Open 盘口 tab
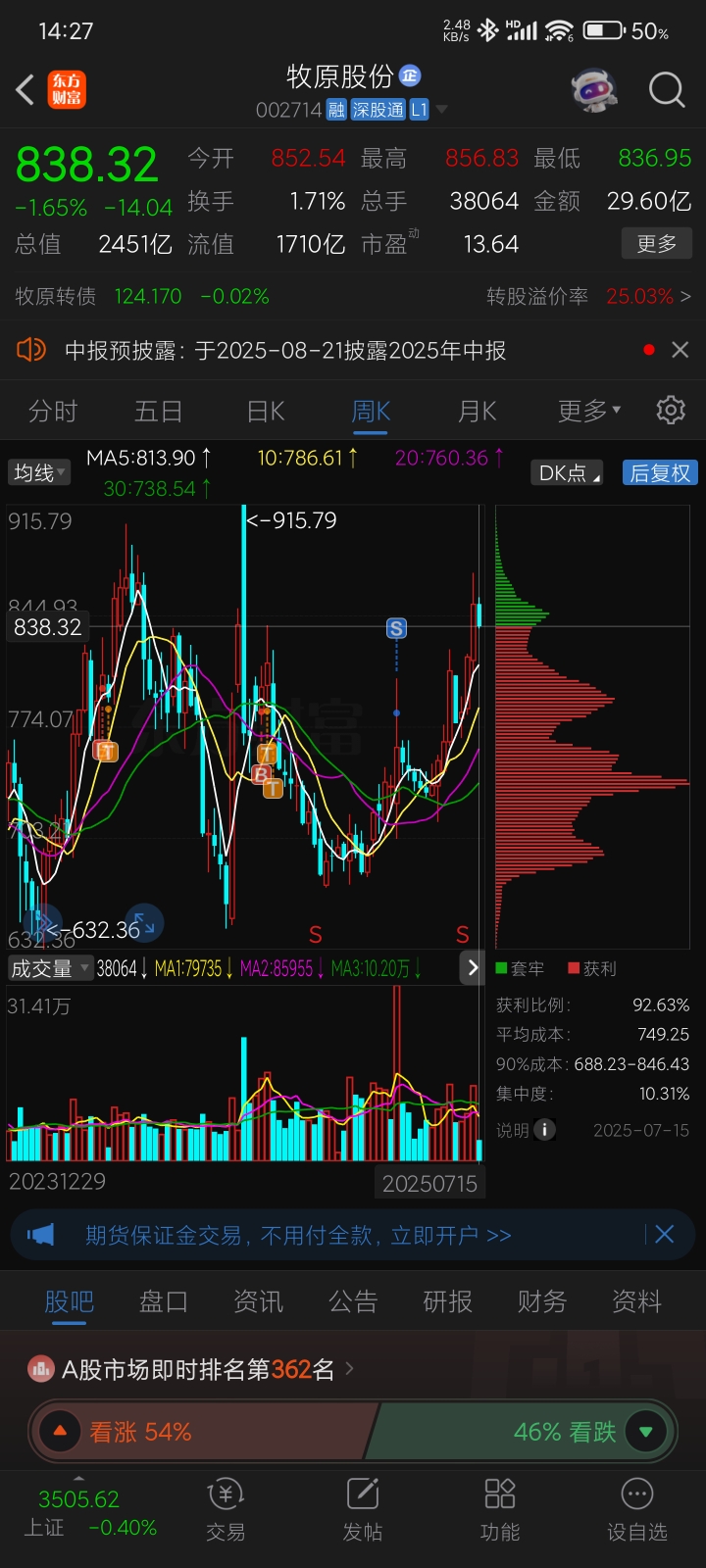The width and height of the screenshot is (706, 1568). [164, 1301]
